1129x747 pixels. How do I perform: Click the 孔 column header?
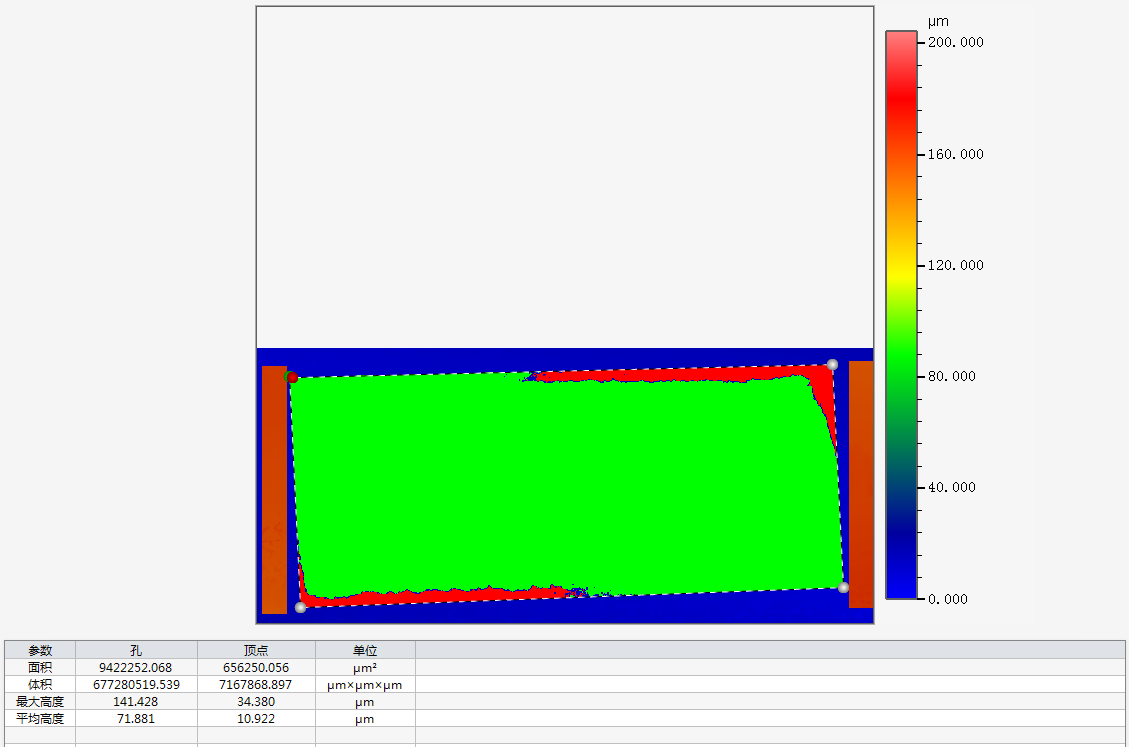click(136, 650)
